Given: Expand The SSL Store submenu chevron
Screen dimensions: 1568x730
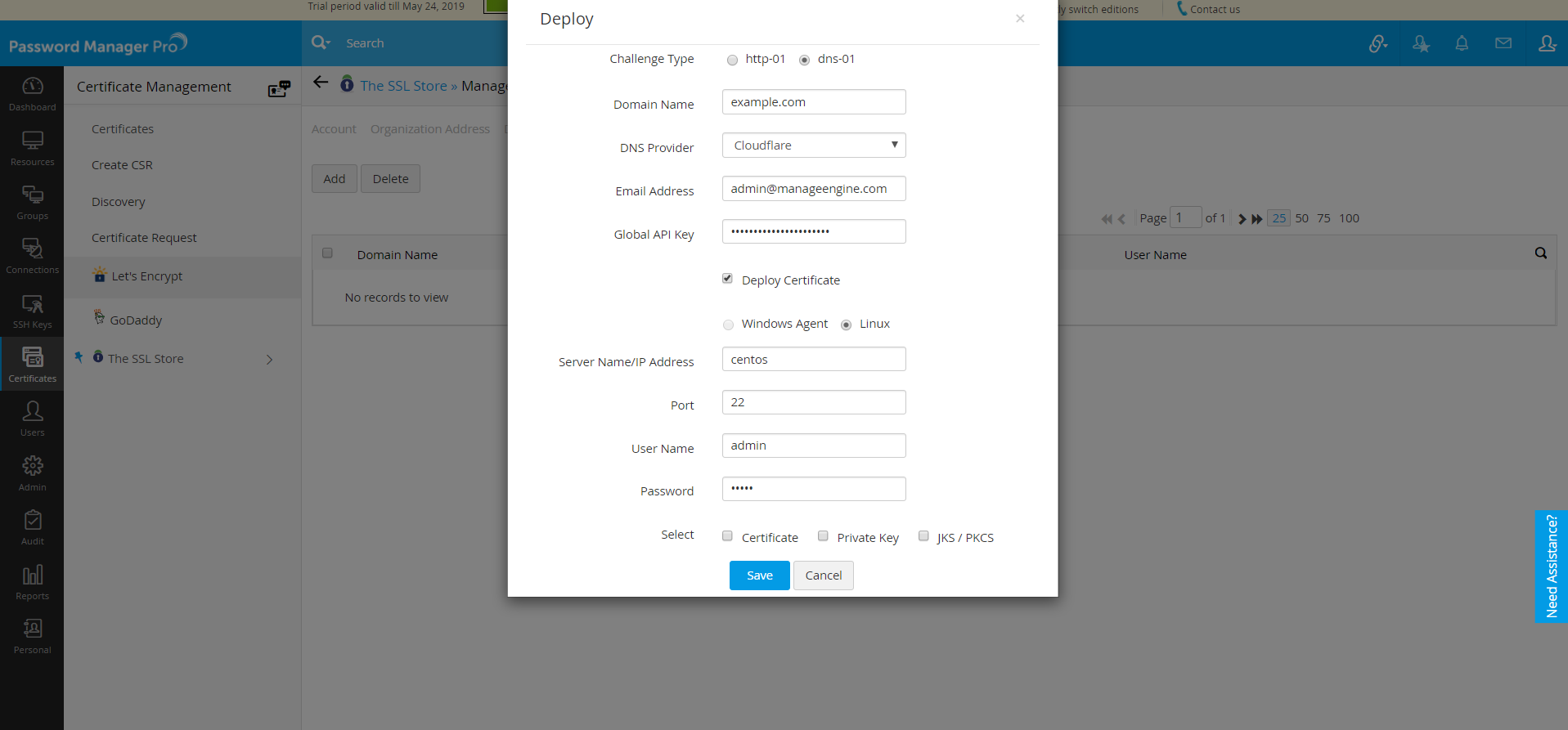Looking at the screenshot, I should (269, 360).
